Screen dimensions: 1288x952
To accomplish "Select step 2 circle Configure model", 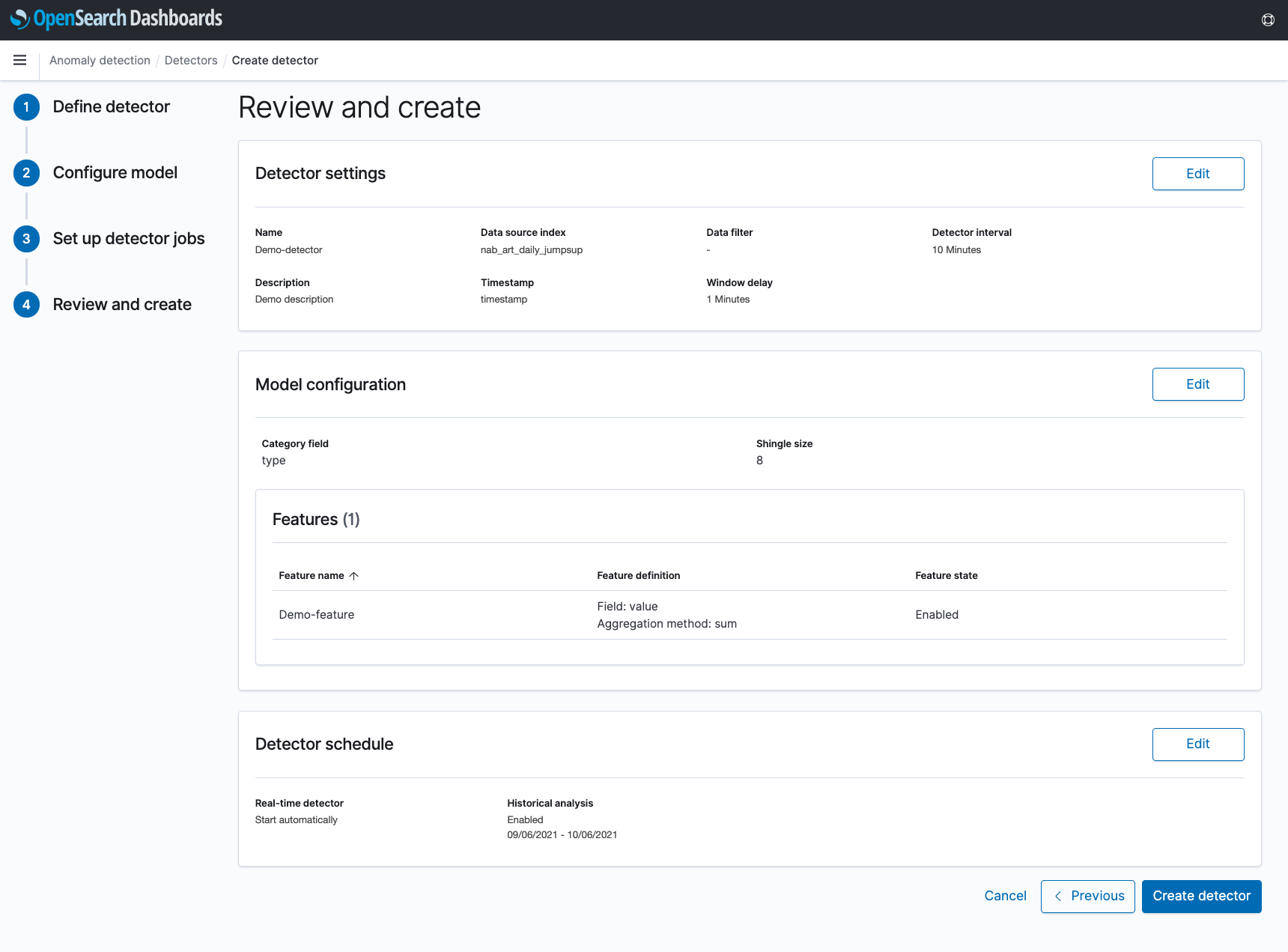I will tap(26, 173).
